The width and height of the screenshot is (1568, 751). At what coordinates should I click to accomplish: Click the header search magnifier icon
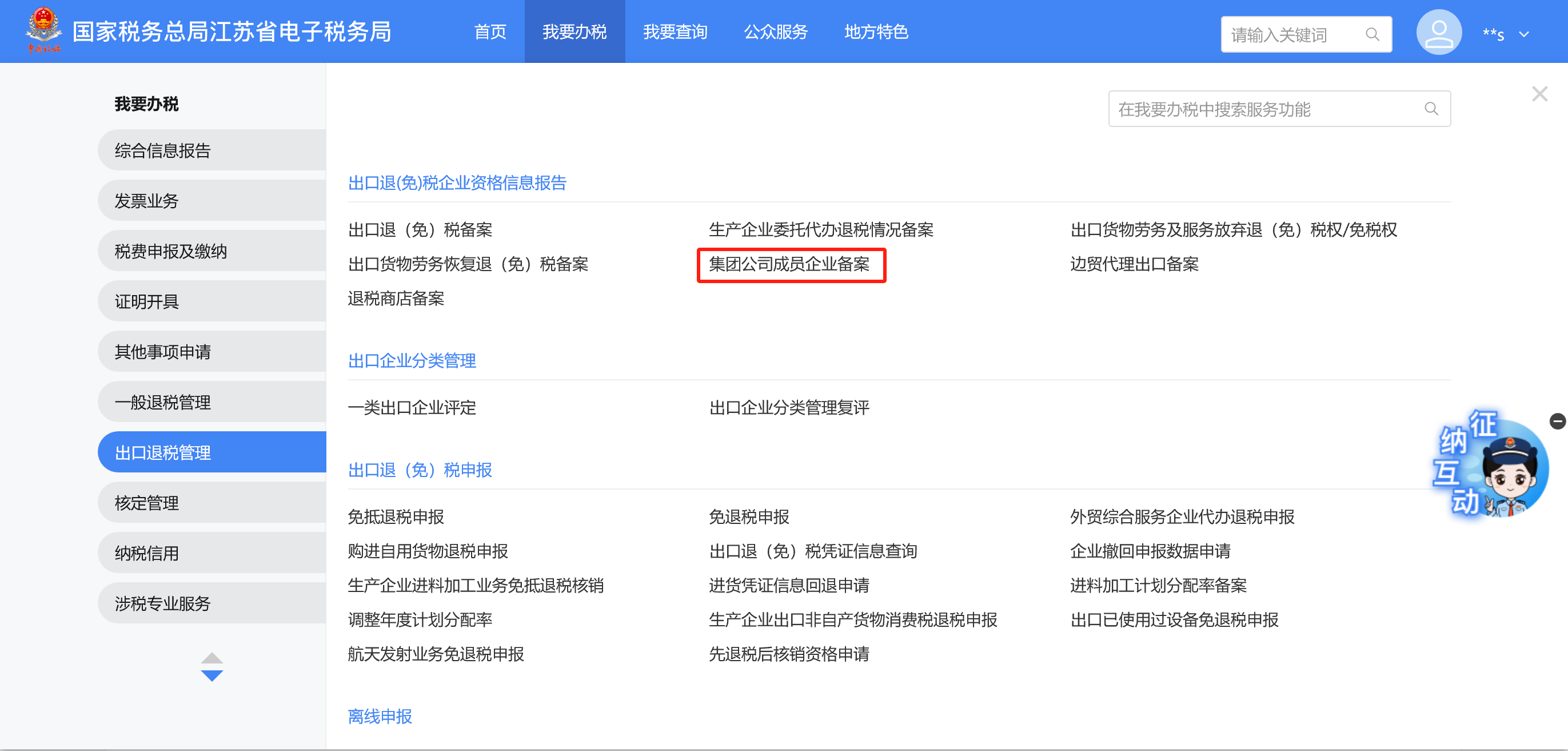(1372, 35)
